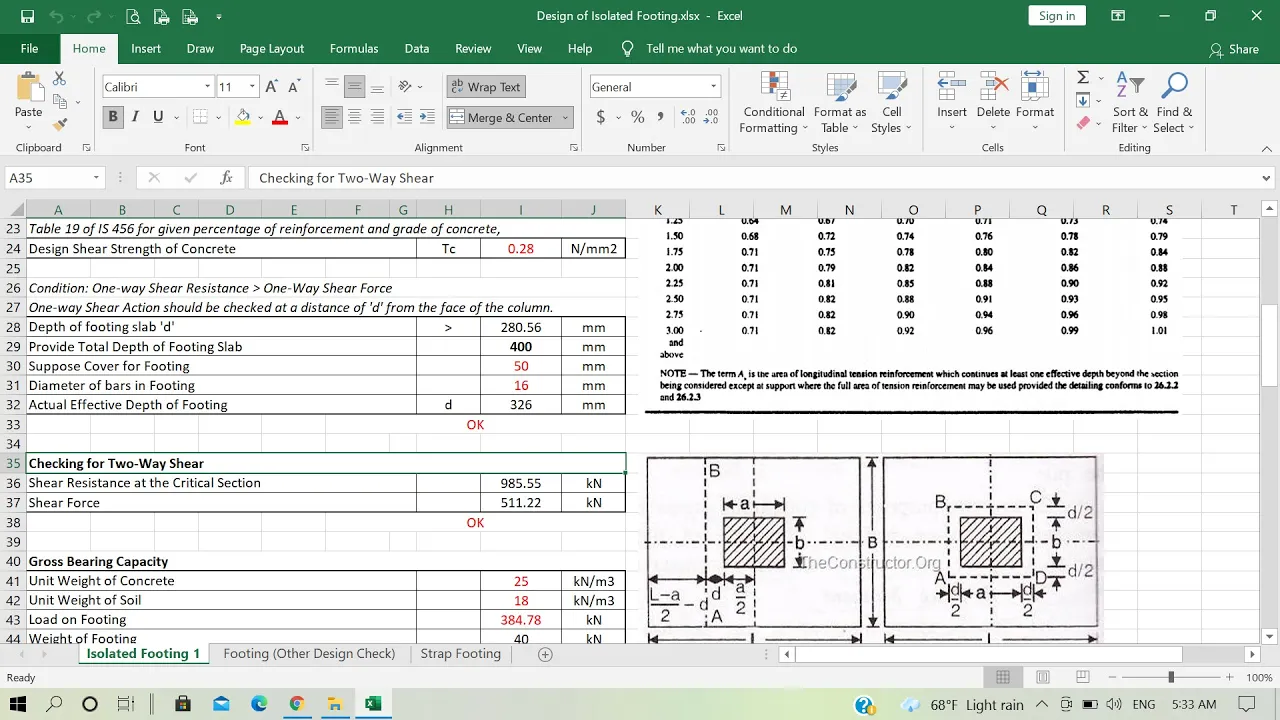Screen dimensions: 1280x720
Task: Toggle Bold formatting
Action: tap(113, 117)
